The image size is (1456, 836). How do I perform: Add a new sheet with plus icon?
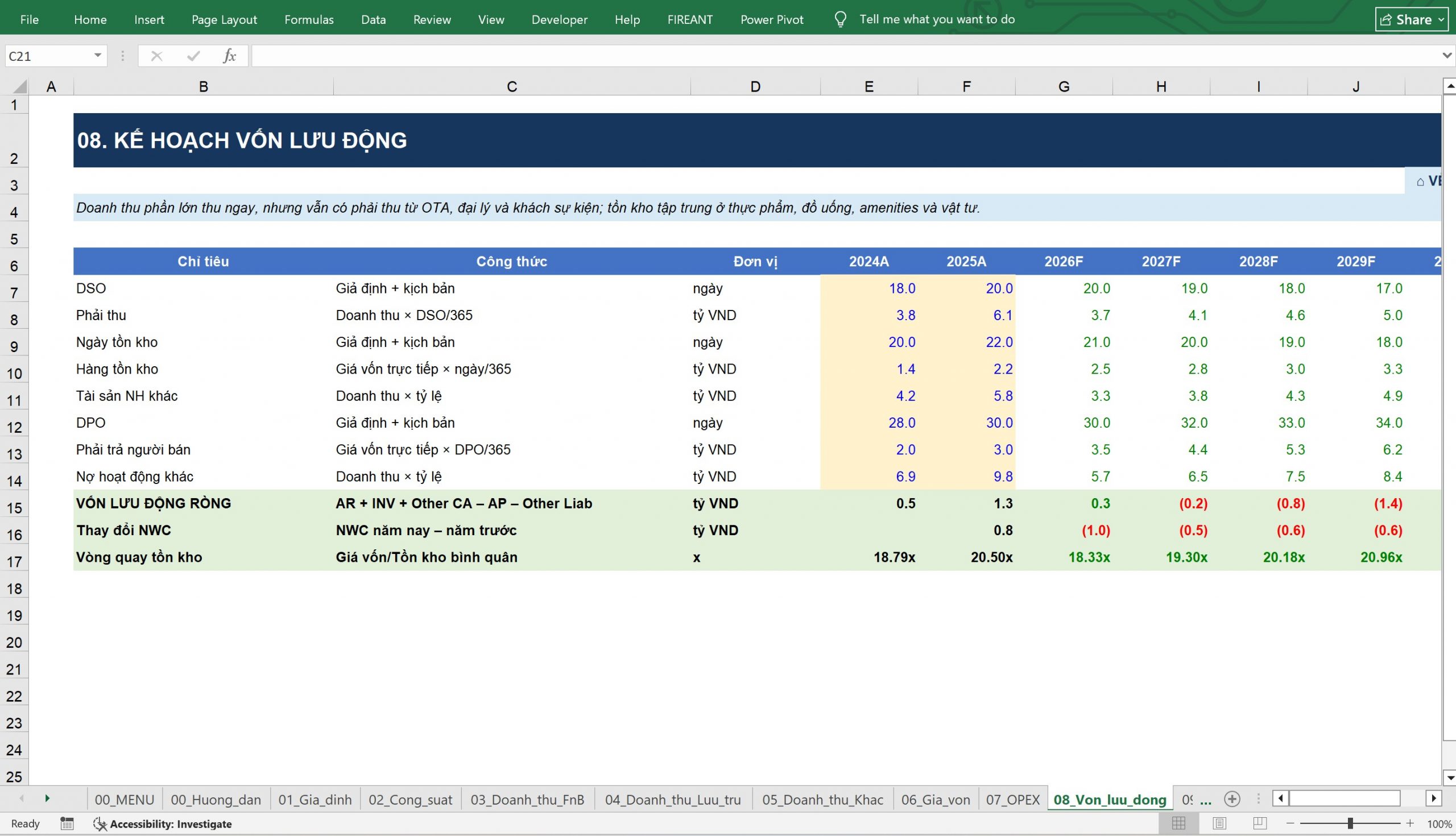pos(1231,798)
